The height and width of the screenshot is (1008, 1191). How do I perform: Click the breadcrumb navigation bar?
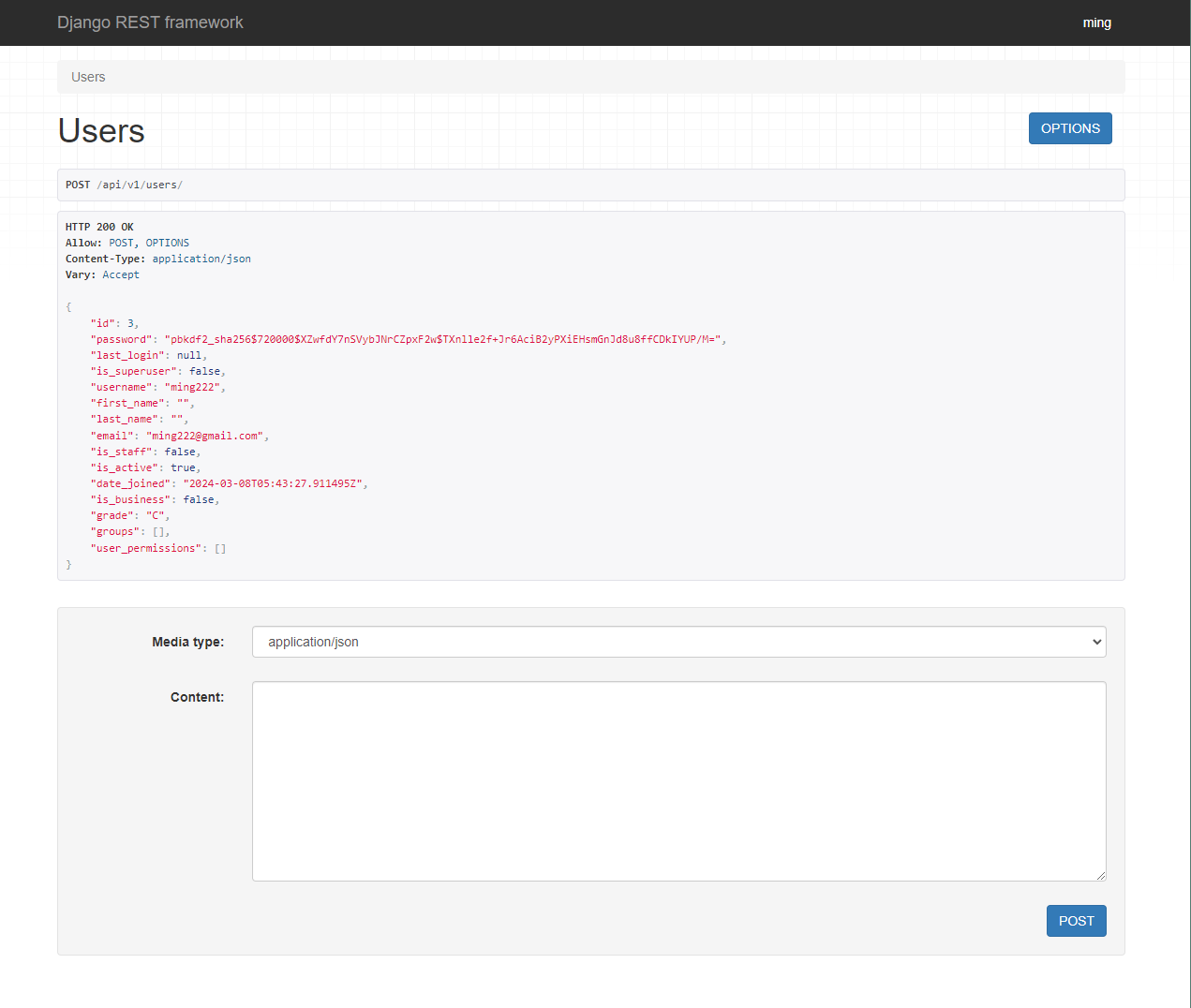tap(590, 77)
